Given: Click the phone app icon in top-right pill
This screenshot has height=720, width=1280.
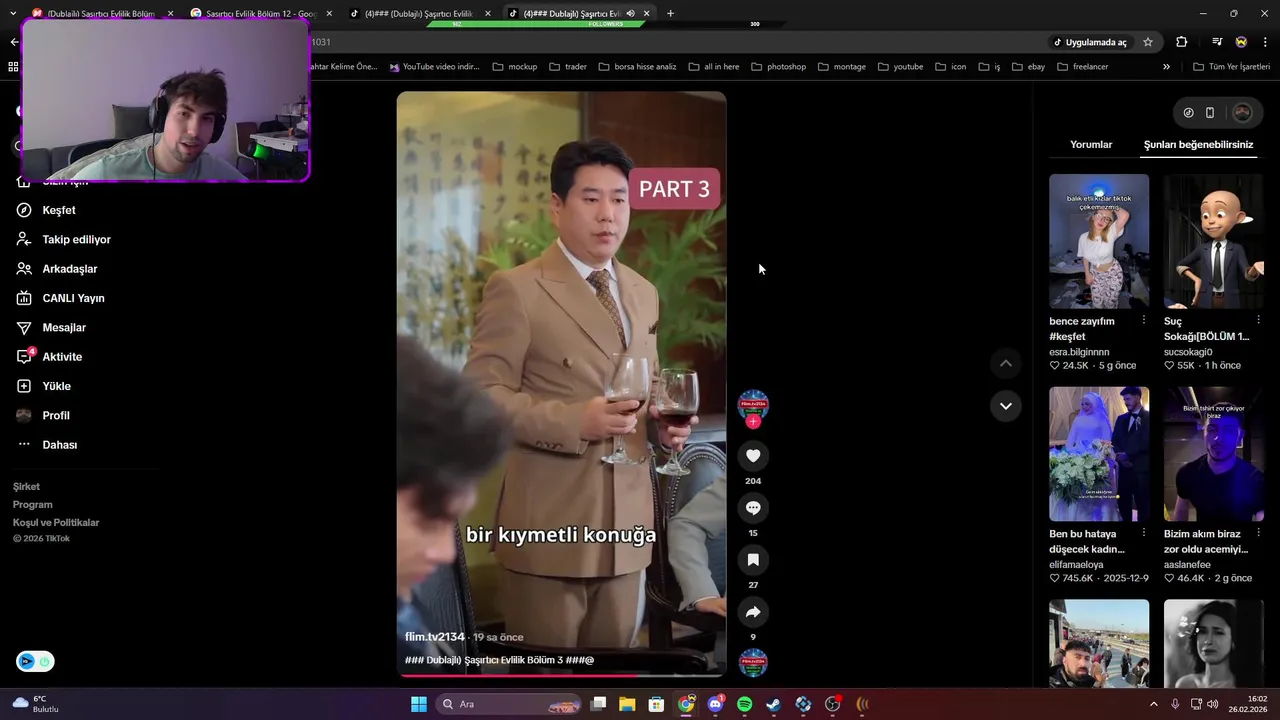Looking at the screenshot, I should [1210, 113].
